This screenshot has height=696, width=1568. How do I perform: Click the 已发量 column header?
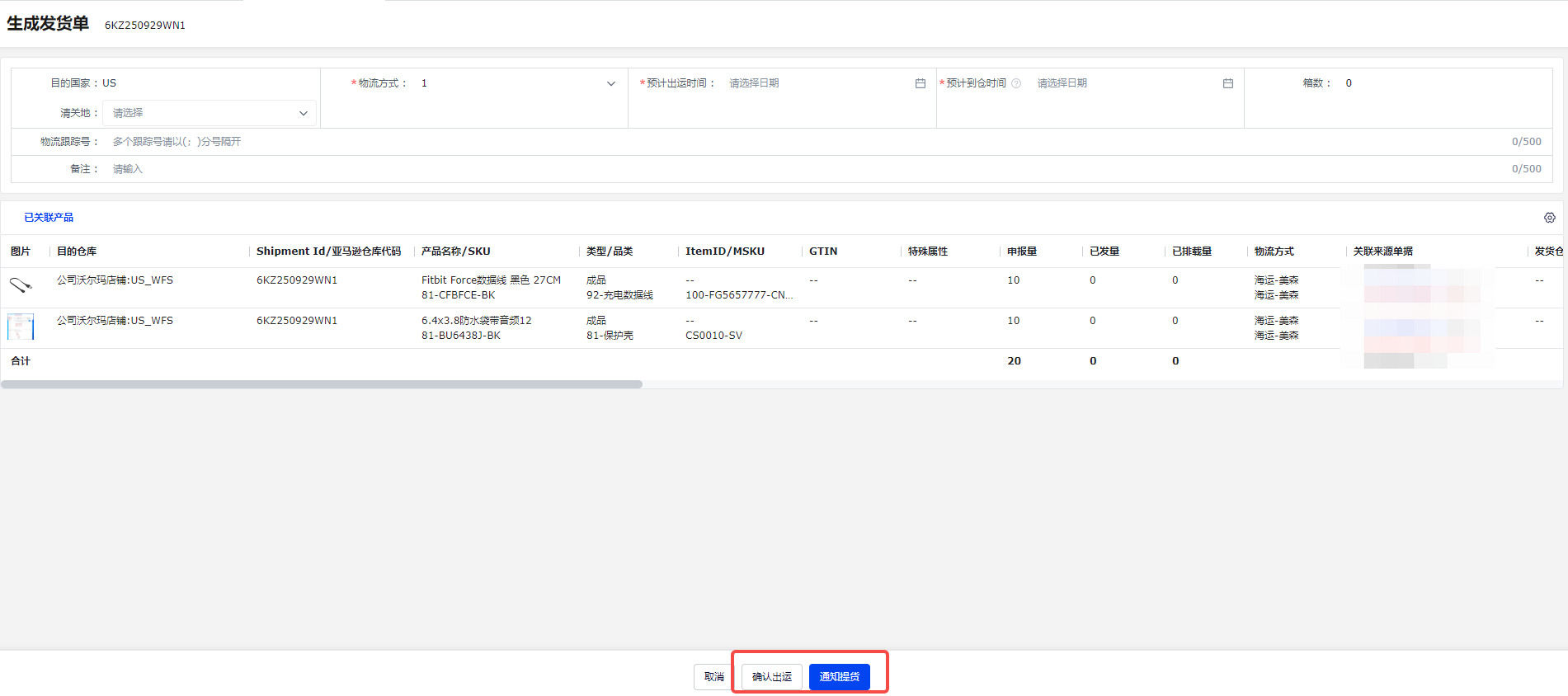click(x=1104, y=252)
